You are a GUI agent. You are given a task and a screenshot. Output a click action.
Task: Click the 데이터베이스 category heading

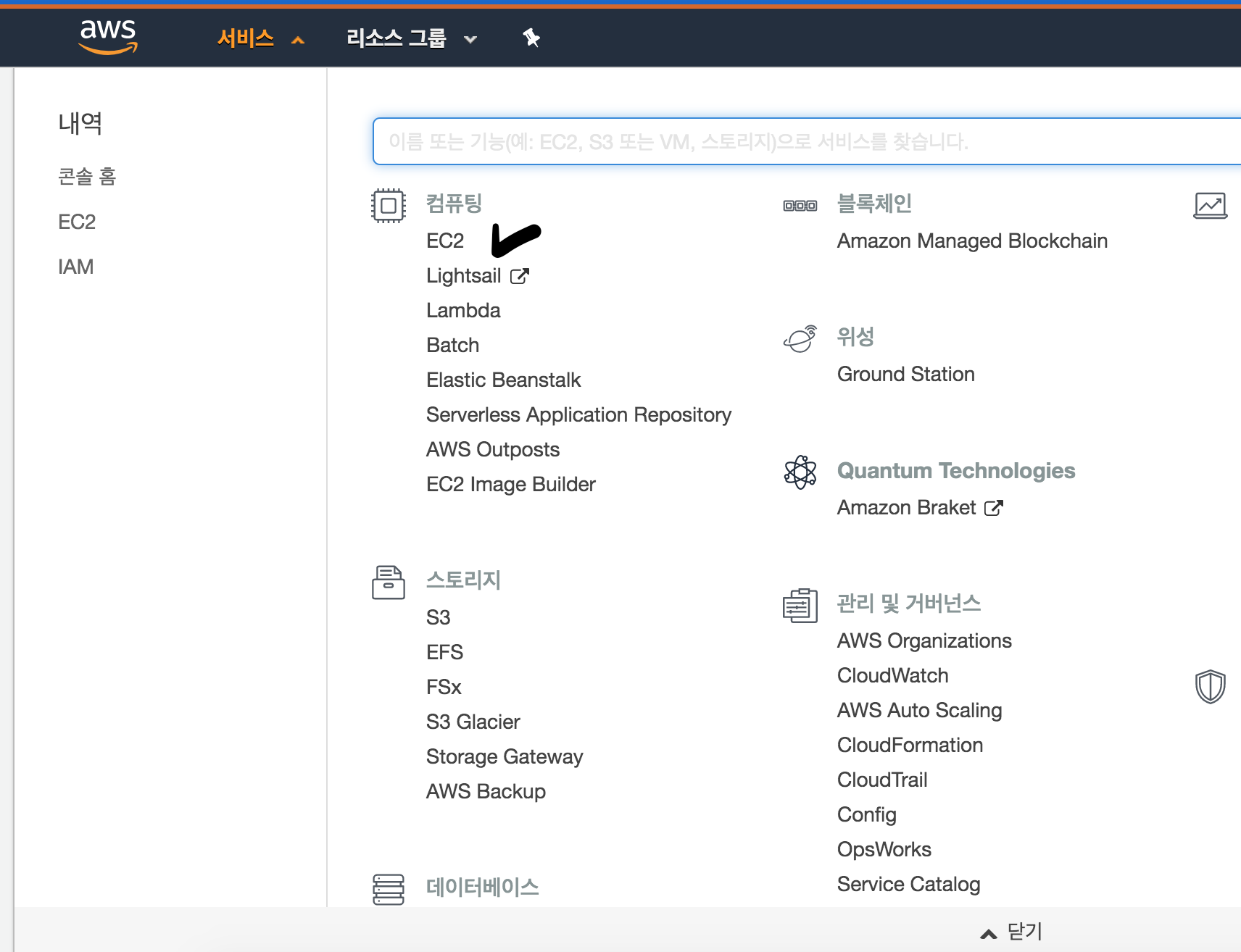483,888
